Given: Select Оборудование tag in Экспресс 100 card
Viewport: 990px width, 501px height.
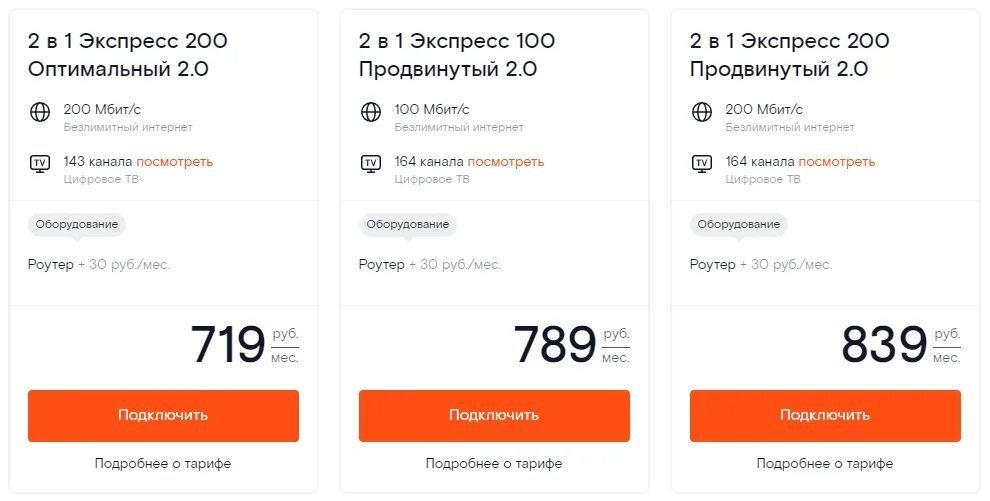Looking at the screenshot, I should [408, 225].
